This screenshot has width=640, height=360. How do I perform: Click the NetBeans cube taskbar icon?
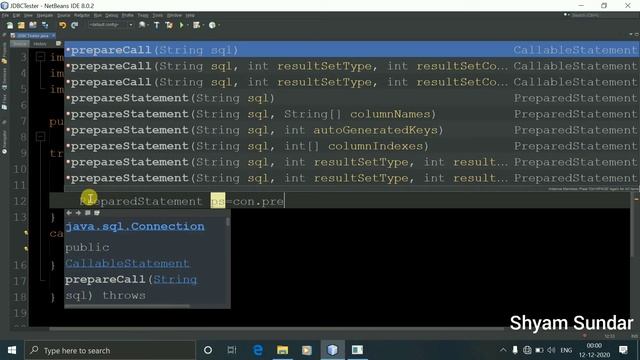click(333, 350)
